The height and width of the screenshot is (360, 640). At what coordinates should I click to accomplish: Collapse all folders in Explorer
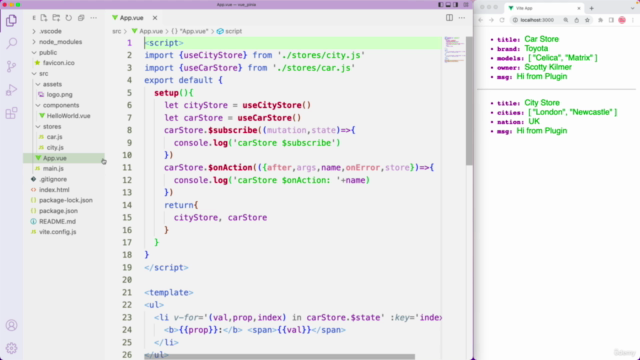pyautogui.click(x=81, y=18)
